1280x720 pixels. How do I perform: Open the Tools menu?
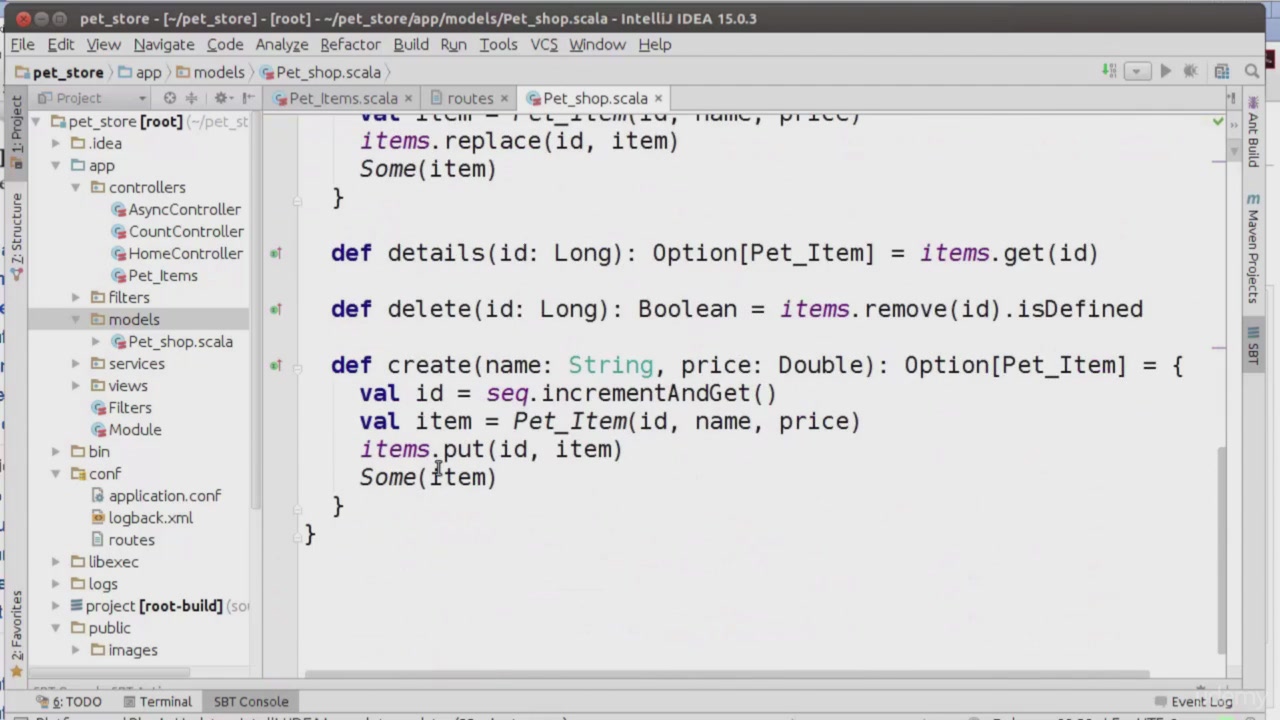coord(498,44)
